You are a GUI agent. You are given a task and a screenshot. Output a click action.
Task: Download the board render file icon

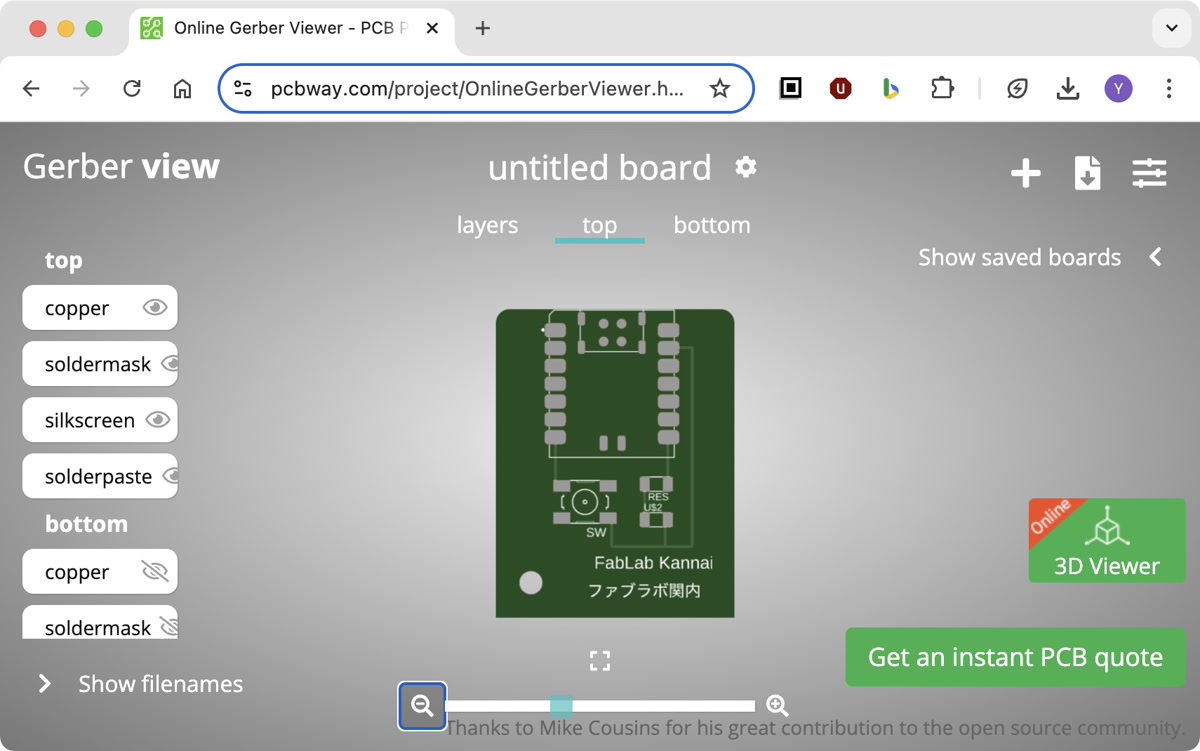click(x=1088, y=173)
